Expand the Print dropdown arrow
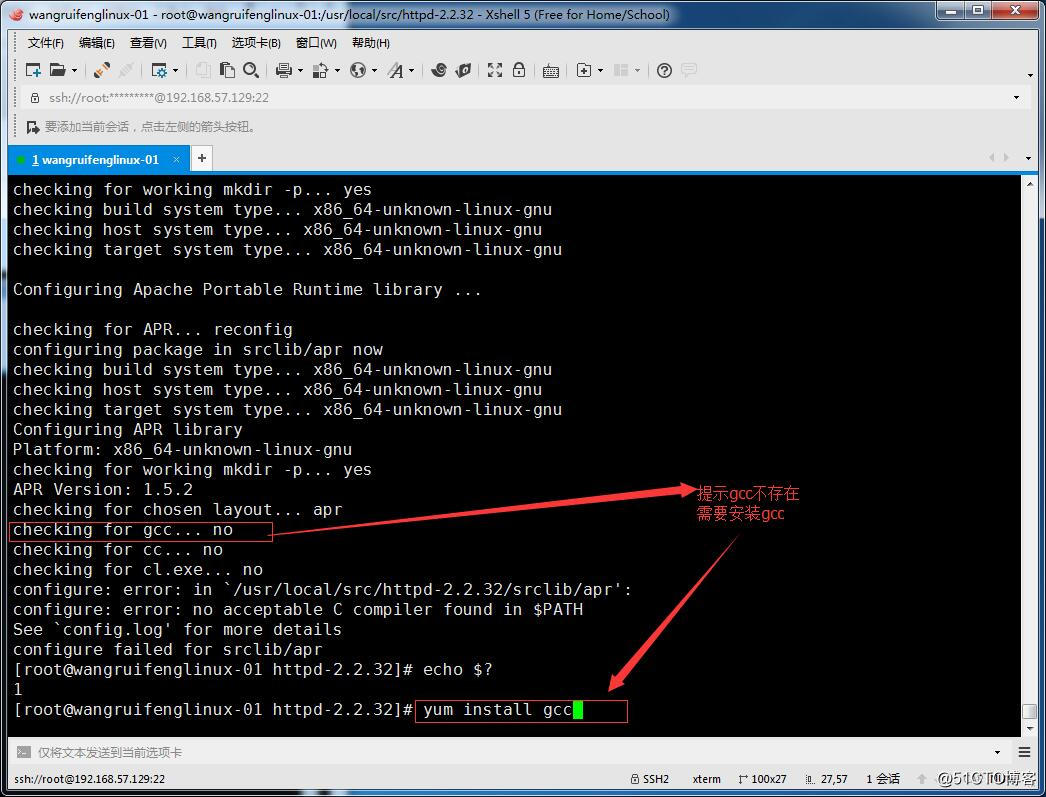1046x797 pixels. click(x=300, y=71)
